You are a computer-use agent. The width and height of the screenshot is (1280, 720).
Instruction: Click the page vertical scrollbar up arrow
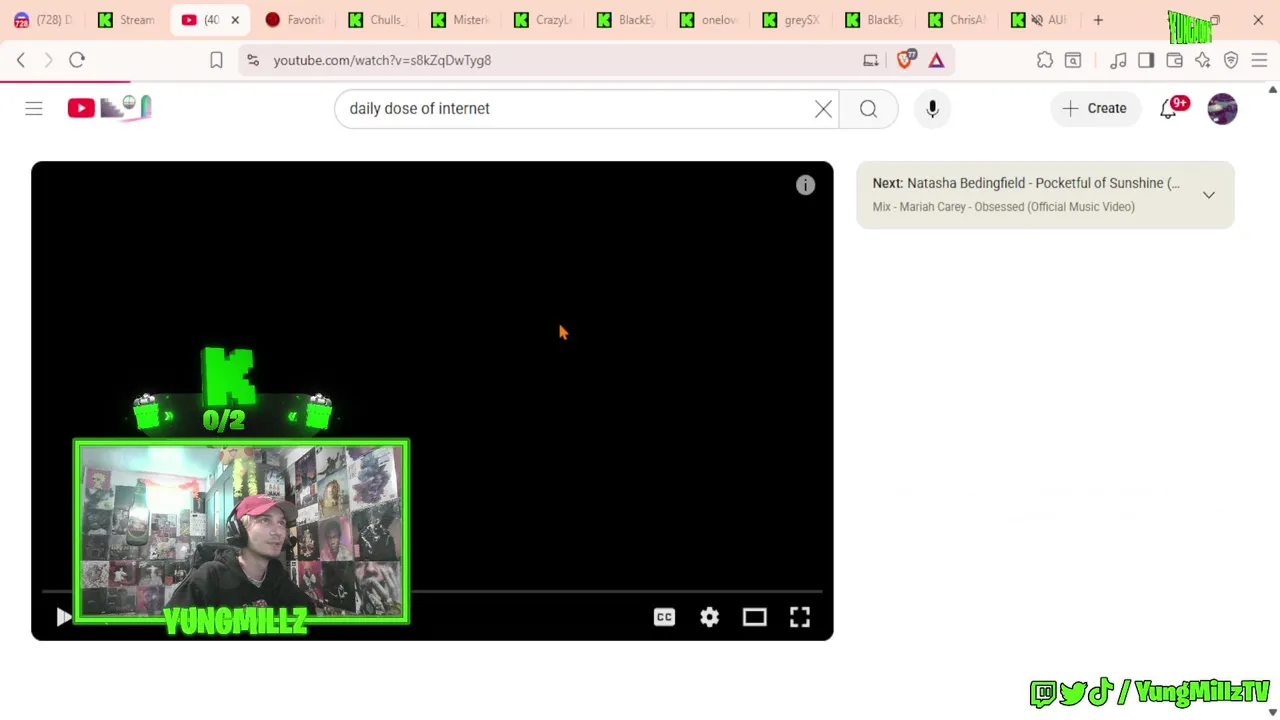tap(1272, 90)
